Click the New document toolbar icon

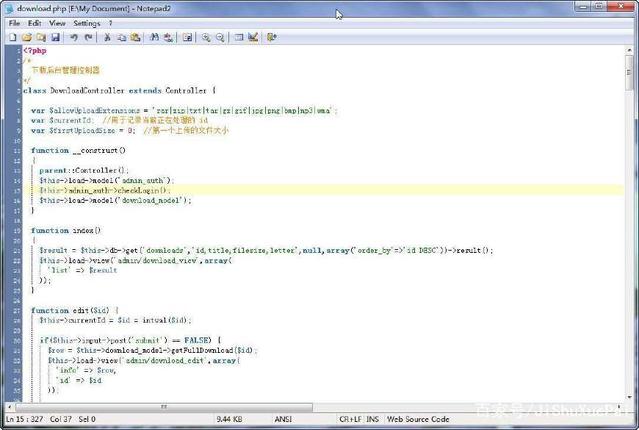click(x=13, y=37)
